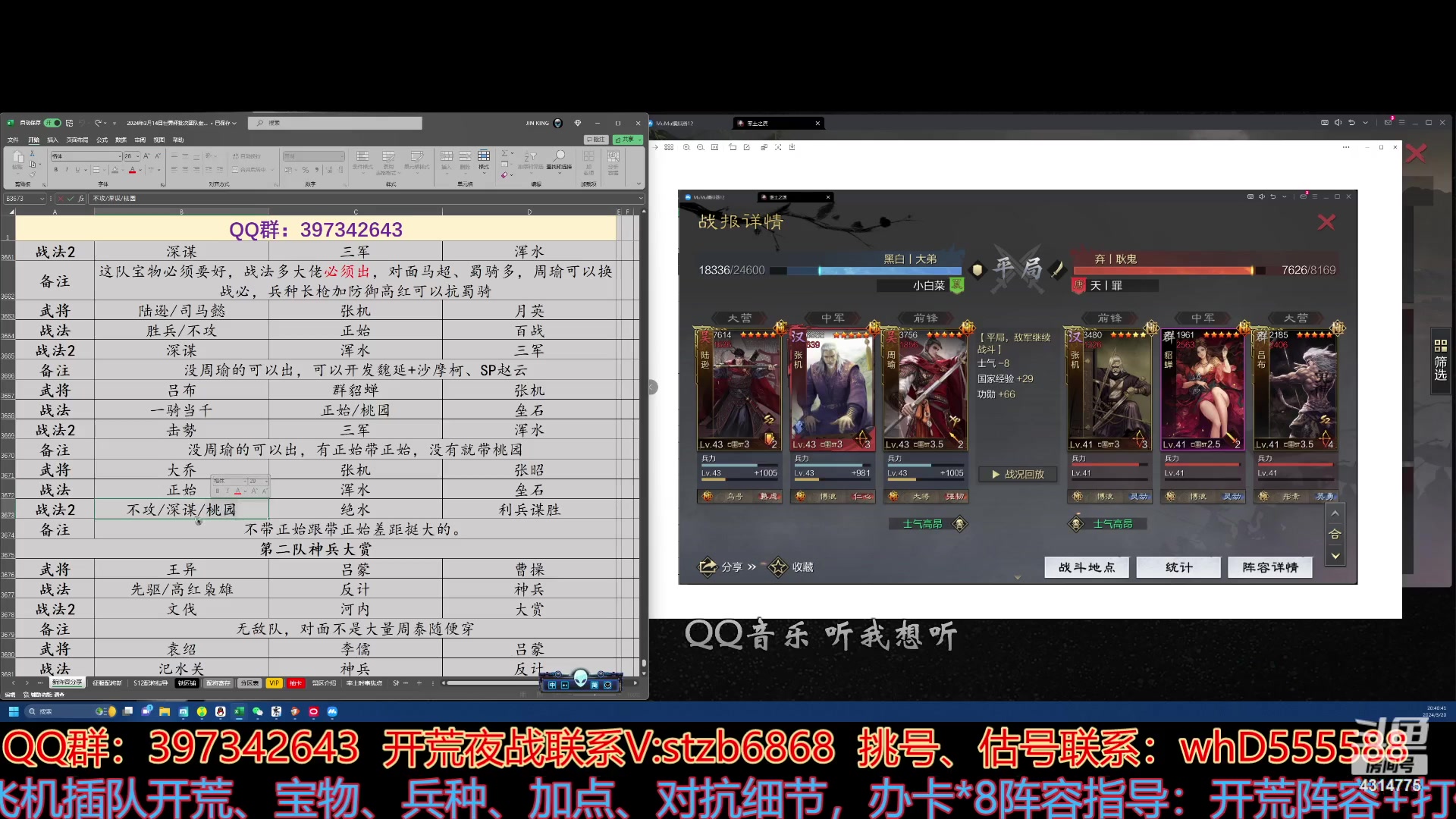
Task: Open the font name dropdown
Action: (119, 156)
